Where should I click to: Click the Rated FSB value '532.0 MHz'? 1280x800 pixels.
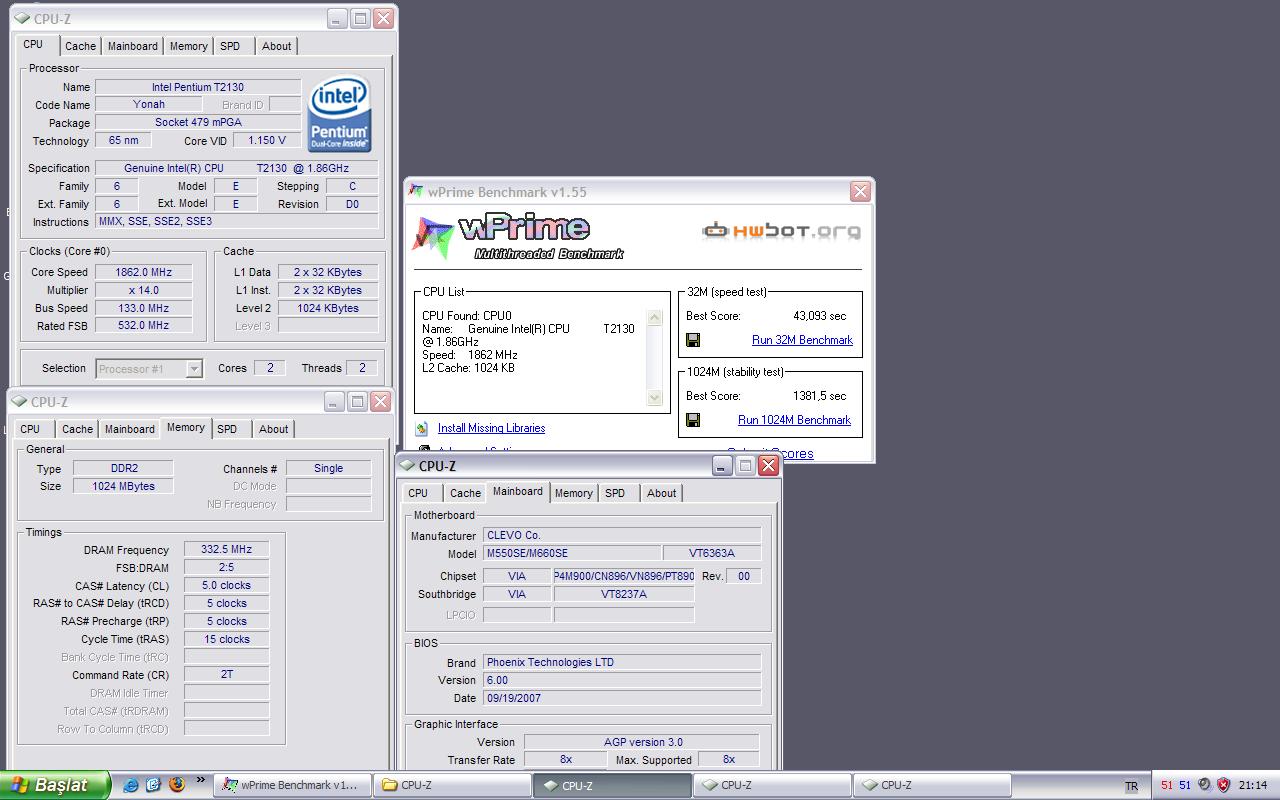click(x=143, y=325)
